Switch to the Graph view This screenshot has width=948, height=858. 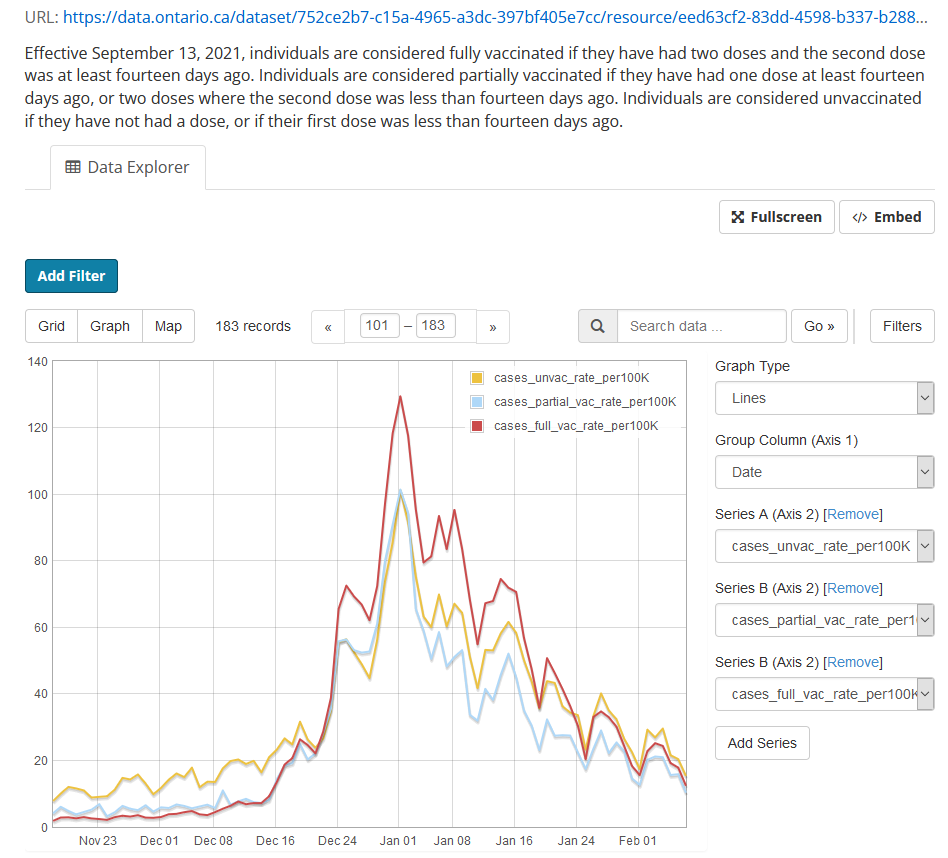pos(110,326)
